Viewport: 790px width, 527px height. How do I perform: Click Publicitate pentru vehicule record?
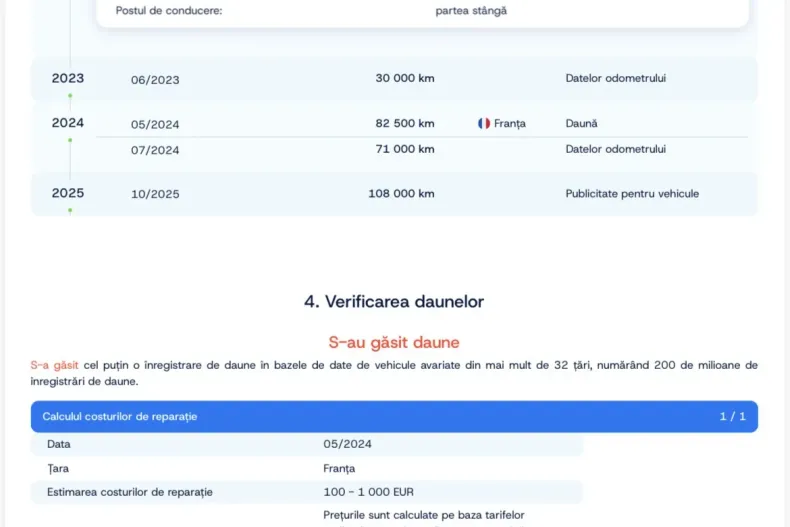[632, 194]
